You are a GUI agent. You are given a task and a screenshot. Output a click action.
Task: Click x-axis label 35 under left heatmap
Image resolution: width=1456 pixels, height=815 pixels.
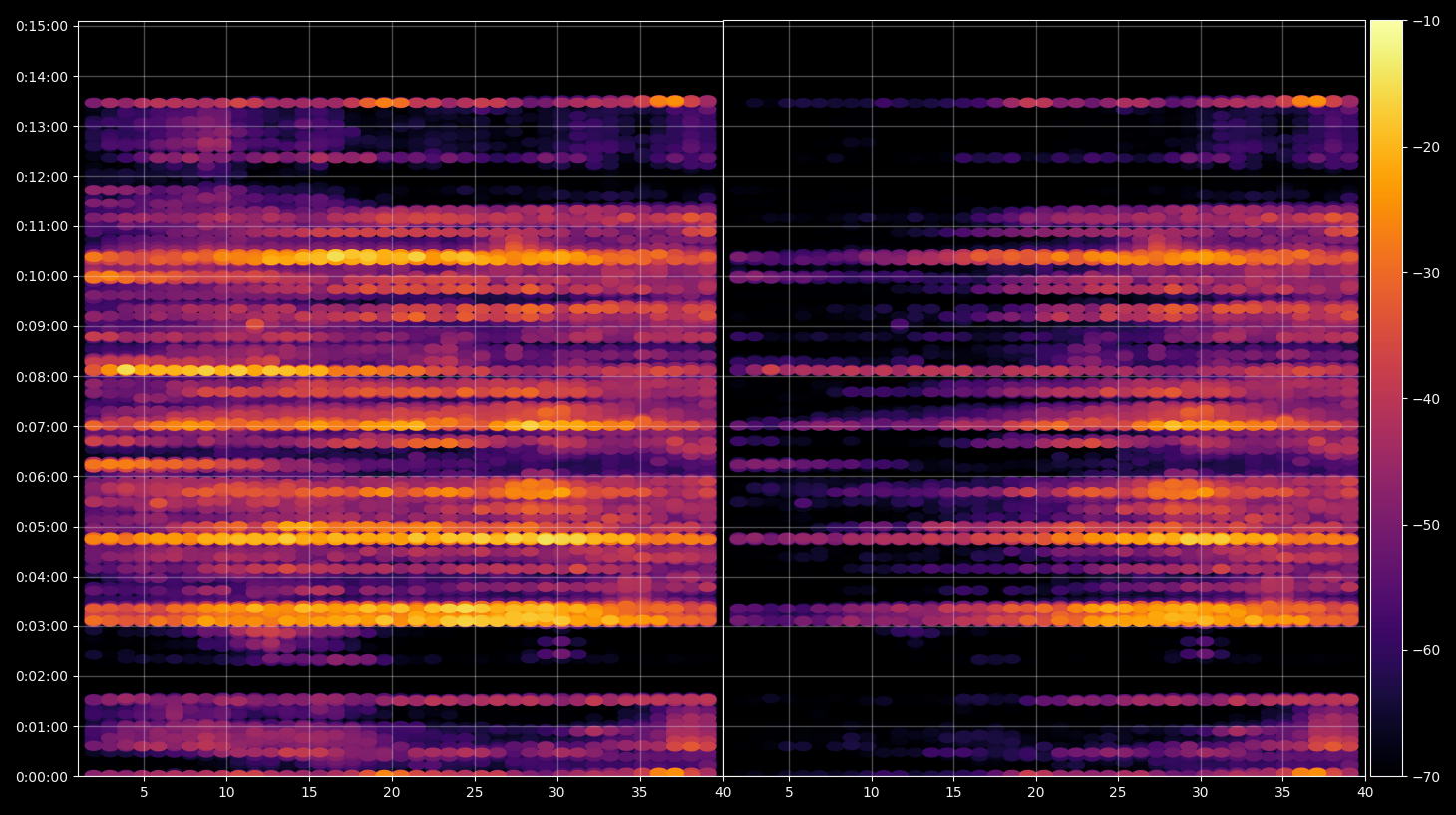pyautogui.click(x=639, y=793)
